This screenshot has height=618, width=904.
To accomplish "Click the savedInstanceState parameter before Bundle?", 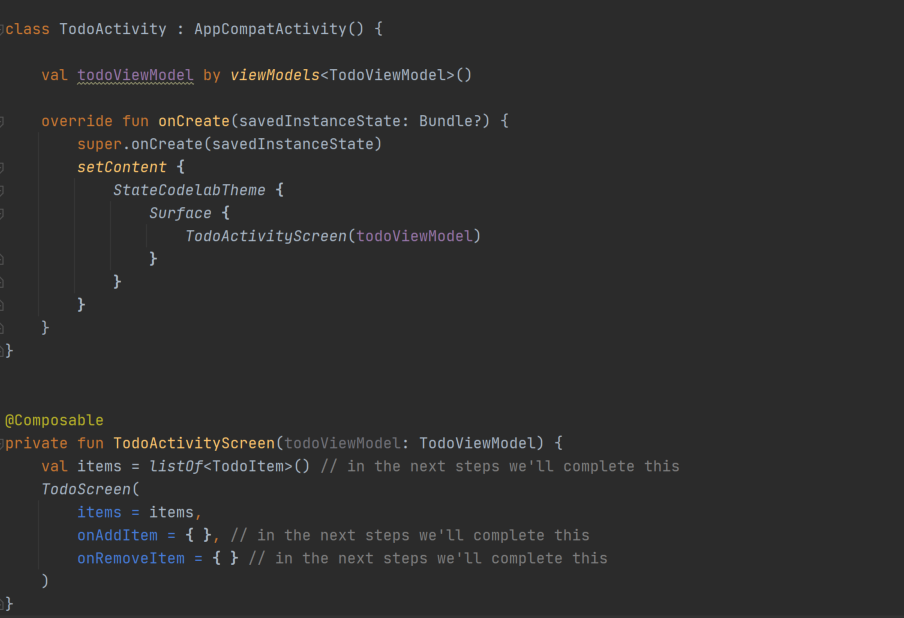I will (320, 121).
